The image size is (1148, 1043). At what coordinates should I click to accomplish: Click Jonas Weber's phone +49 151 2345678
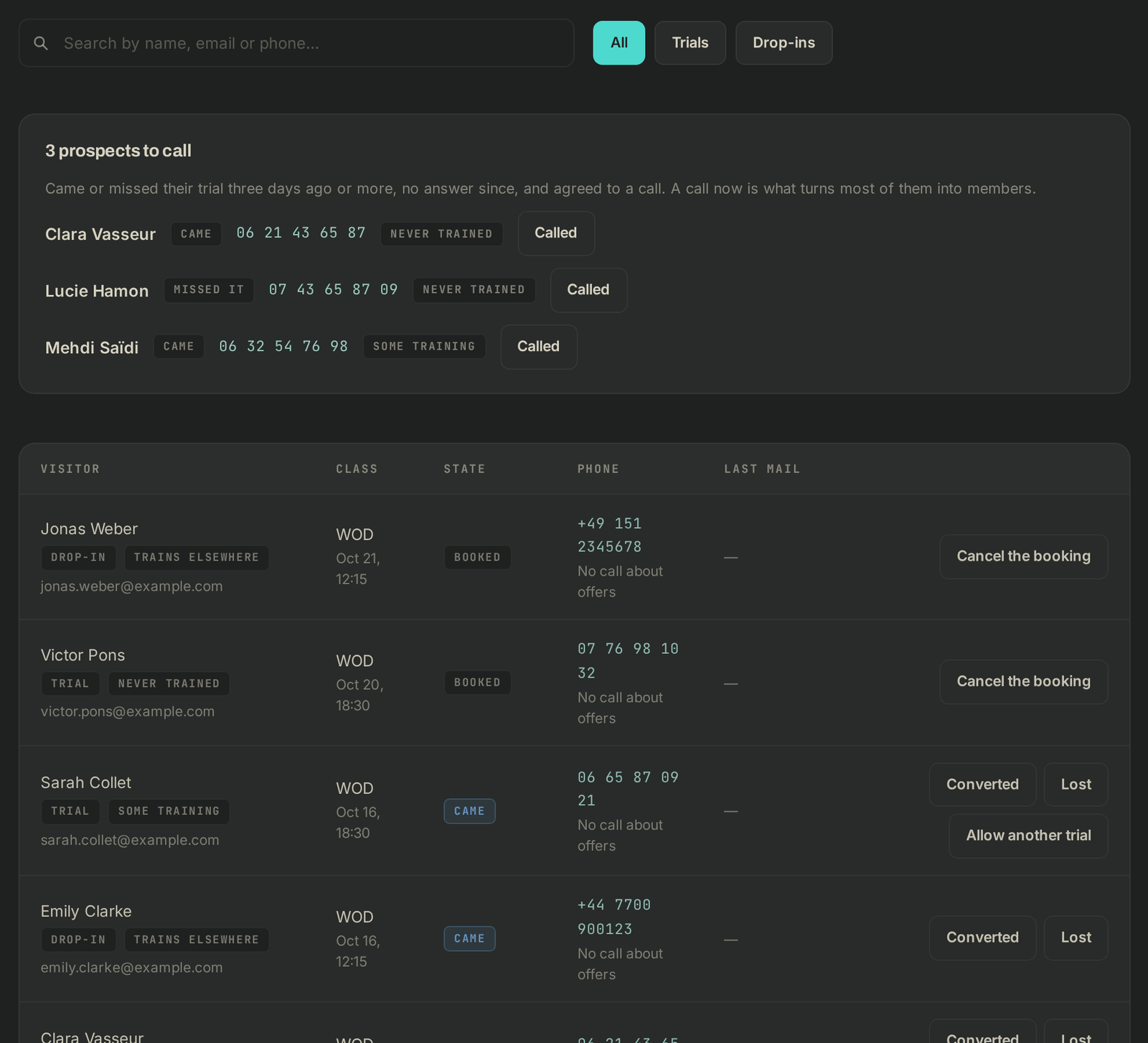click(x=610, y=535)
